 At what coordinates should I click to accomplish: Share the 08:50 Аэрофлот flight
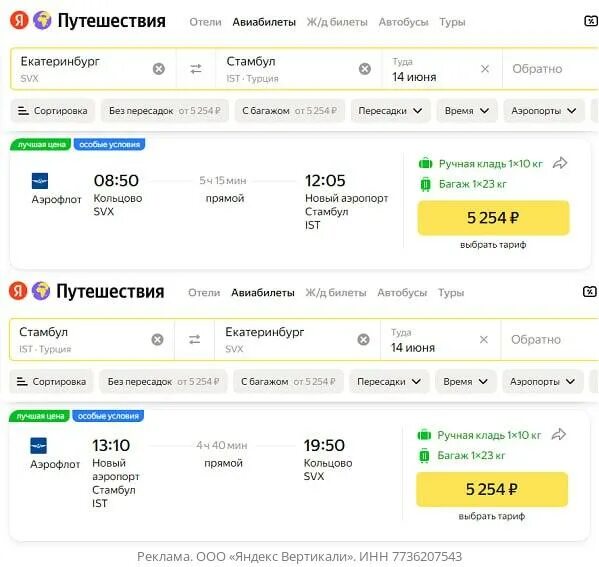click(x=560, y=163)
